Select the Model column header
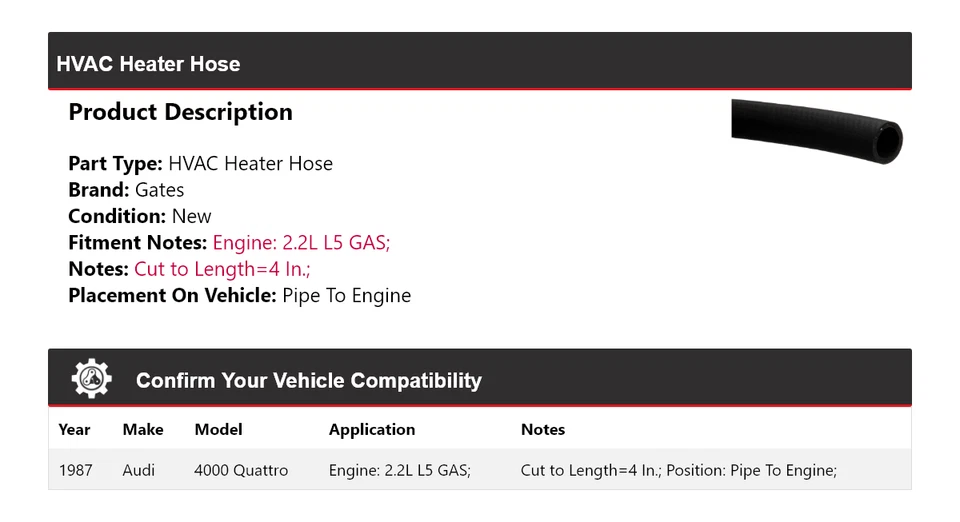960x522 pixels. (219, 430)
